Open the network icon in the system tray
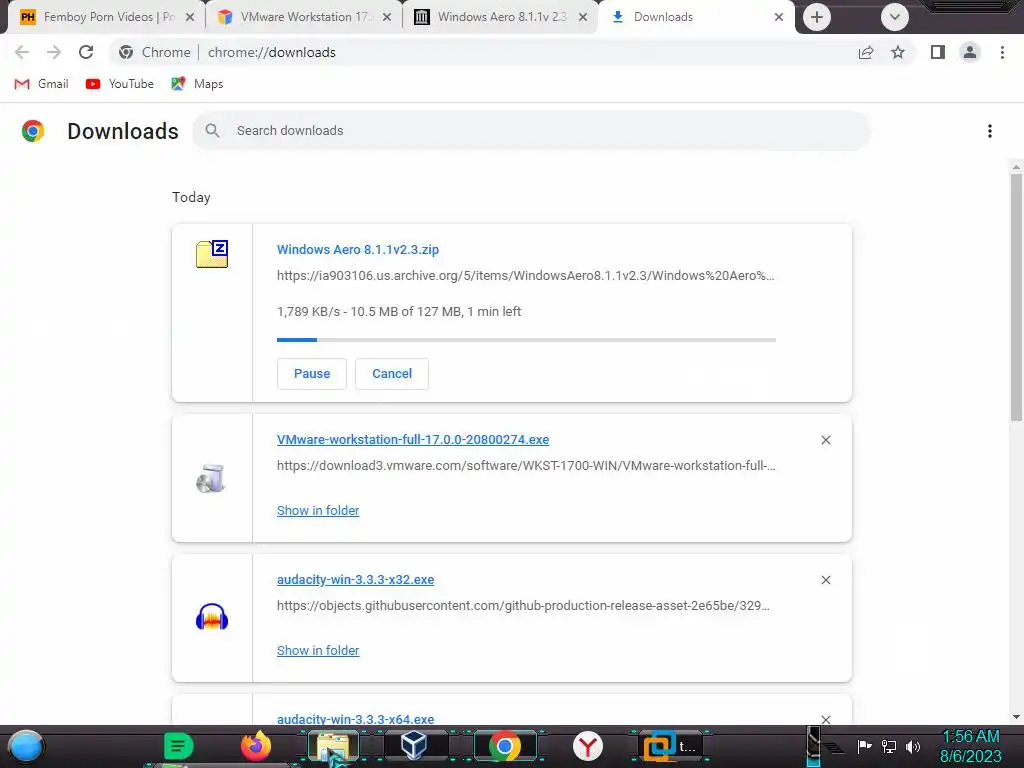The width and height of the screenshot is (1024, 768). pos(889,746)
